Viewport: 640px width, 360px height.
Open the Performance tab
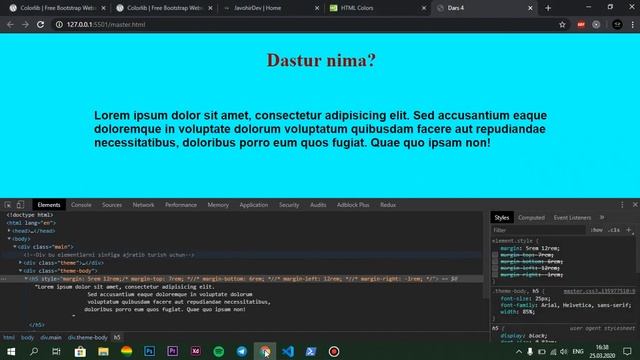(x=181, y=205)
